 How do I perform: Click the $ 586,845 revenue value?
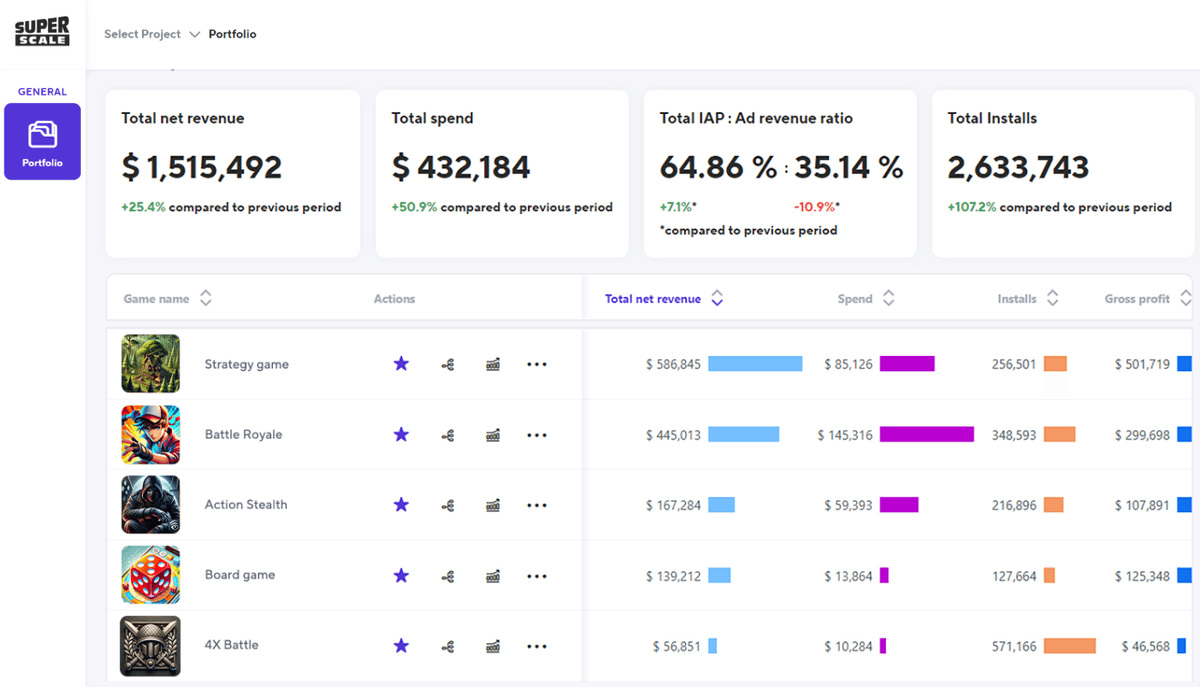coord(673,365)
